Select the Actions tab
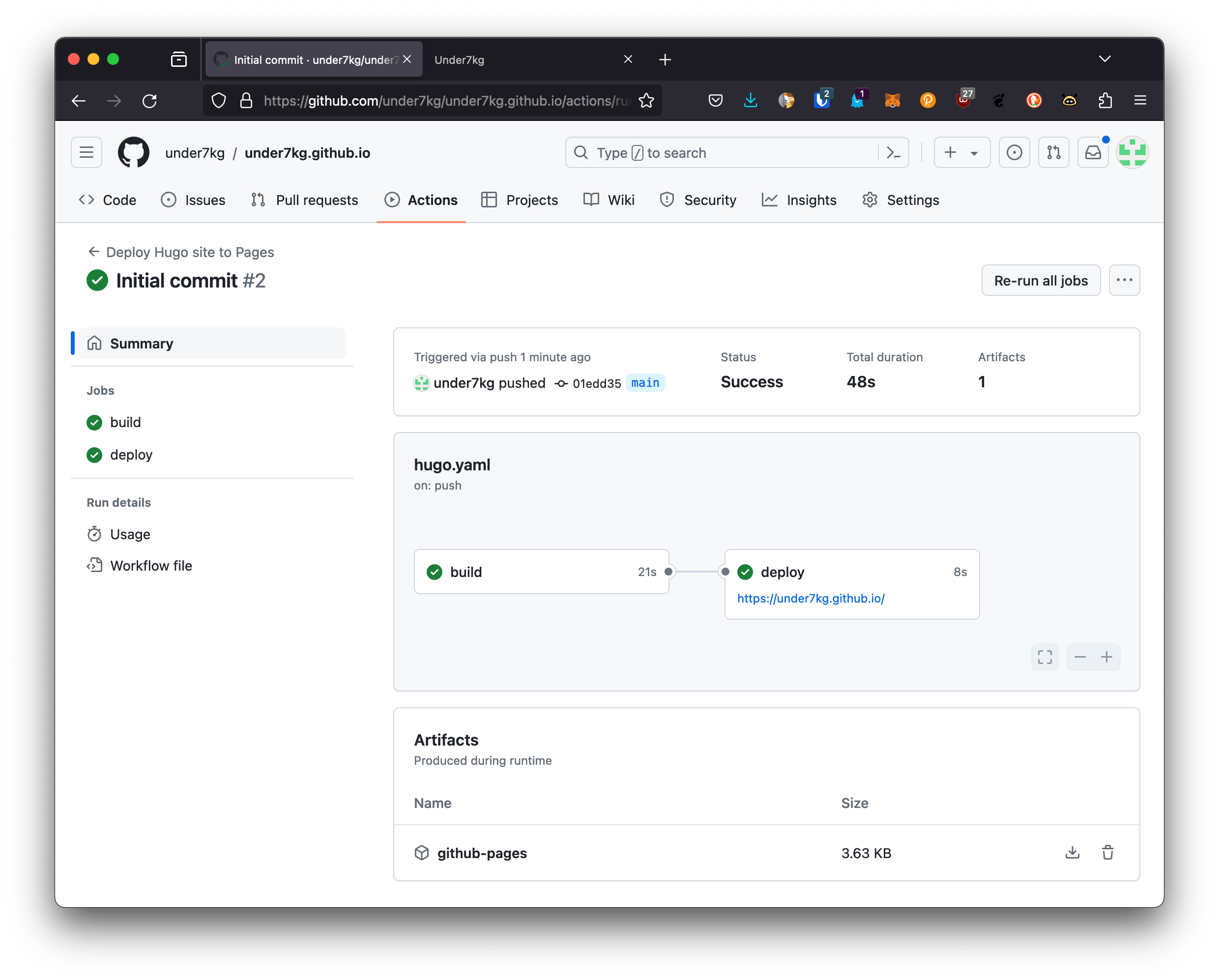This screenshot has height=980, width=1219. pos(421,200)
